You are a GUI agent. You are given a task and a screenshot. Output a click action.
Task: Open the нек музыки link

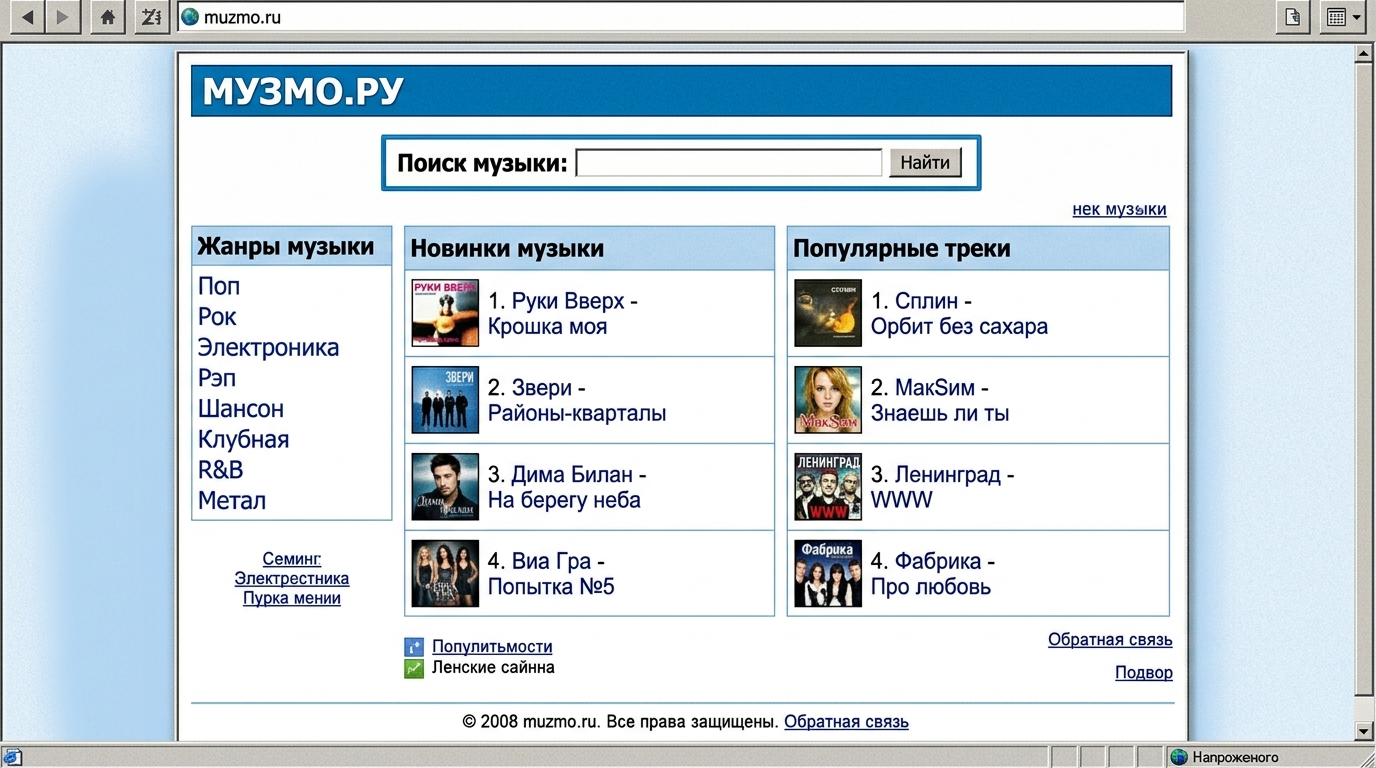[x=1119, y=209]
